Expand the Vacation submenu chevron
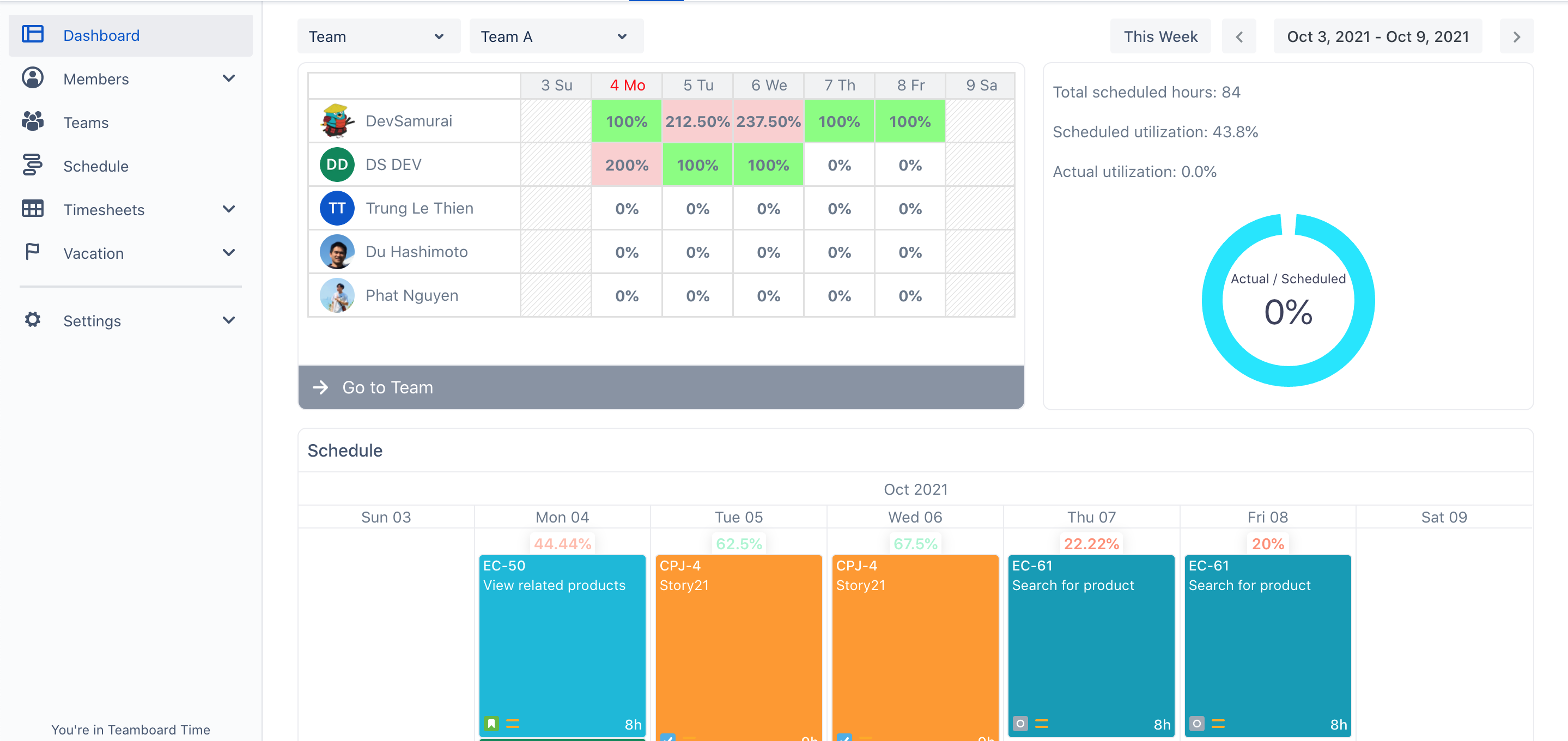Viewport: 1568px width, 741px height. (x=228, y=253)
